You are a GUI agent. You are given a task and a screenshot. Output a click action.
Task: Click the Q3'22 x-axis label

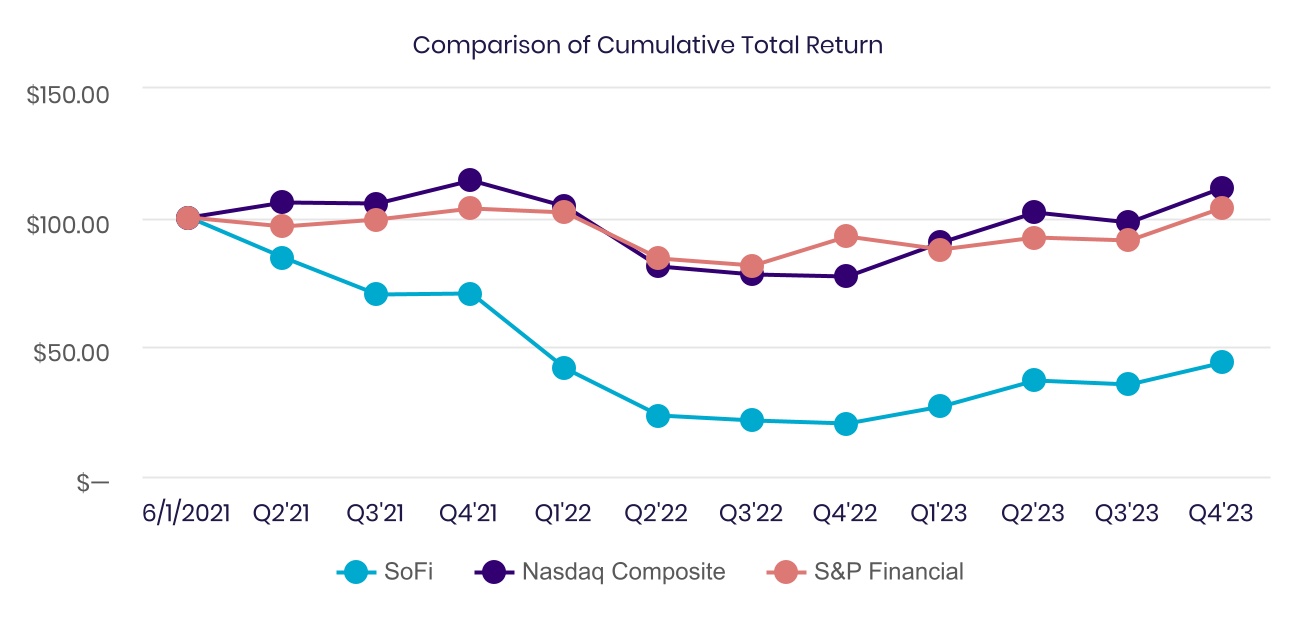click(x=752, y=514)
